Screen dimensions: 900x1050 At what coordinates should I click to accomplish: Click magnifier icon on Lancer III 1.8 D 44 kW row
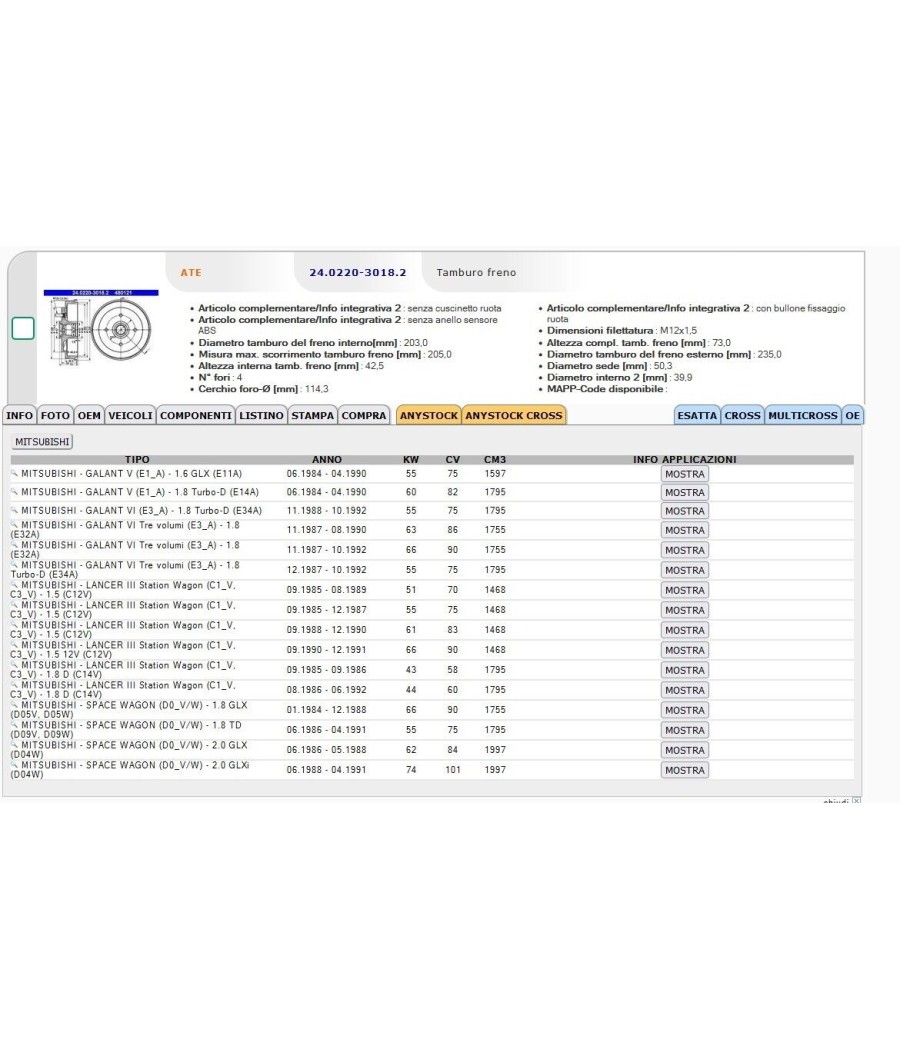[x=14, y=685]
